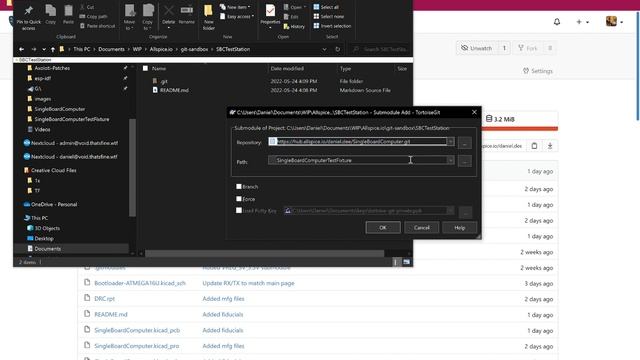The height and width of the screenshot is (360, 640).
Task: Click Select none in ribbon
Action: [328, 16]
